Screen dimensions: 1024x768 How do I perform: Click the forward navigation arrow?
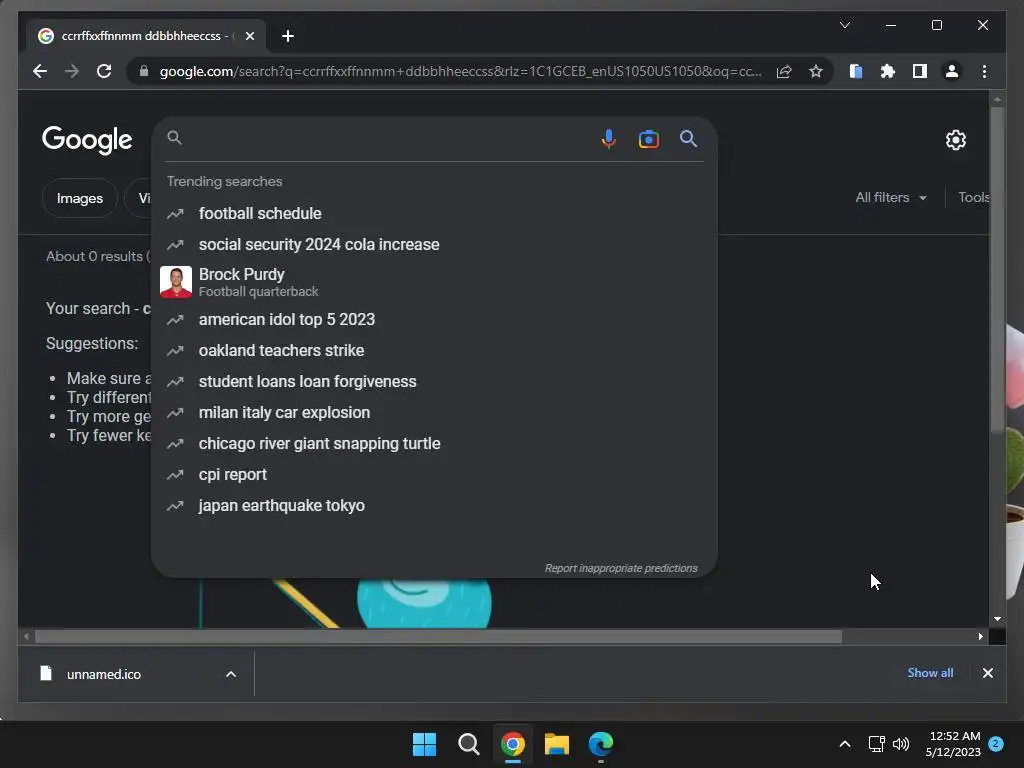coord(72,71)
